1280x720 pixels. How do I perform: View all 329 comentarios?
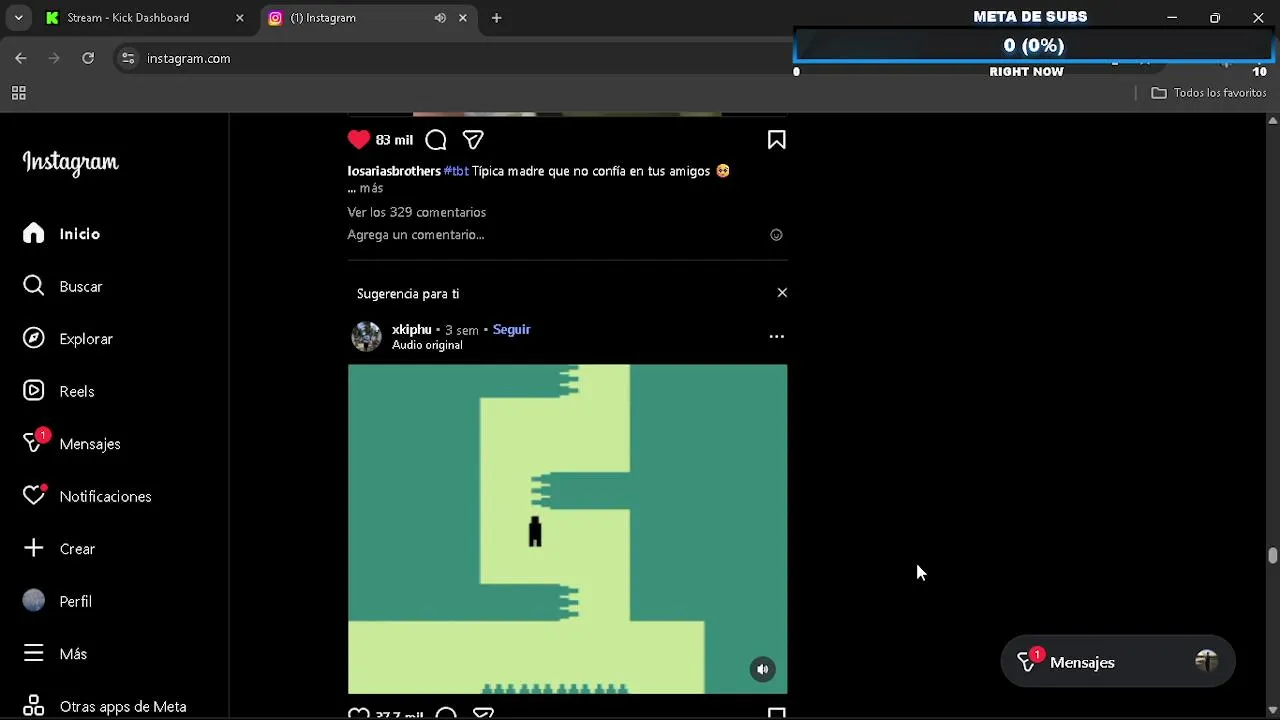click(416, 212)
